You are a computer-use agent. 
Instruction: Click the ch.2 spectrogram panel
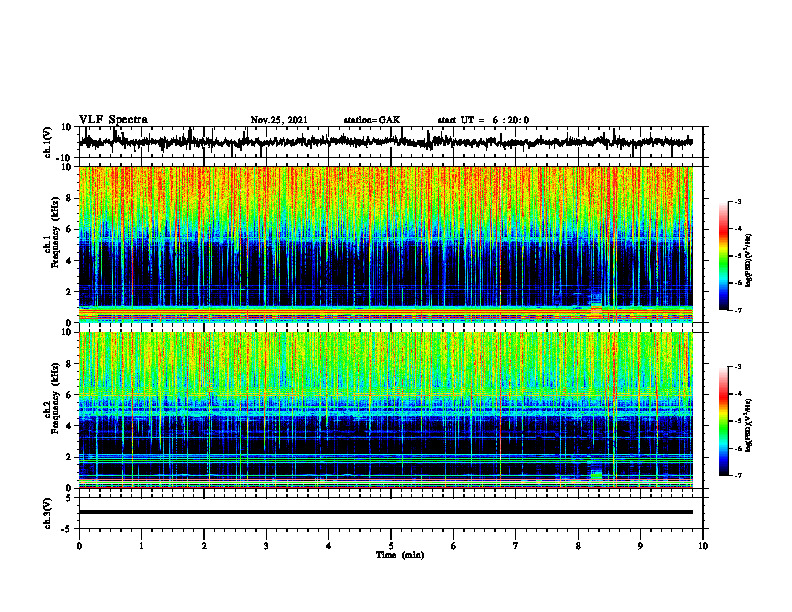[x=385, y=410]
